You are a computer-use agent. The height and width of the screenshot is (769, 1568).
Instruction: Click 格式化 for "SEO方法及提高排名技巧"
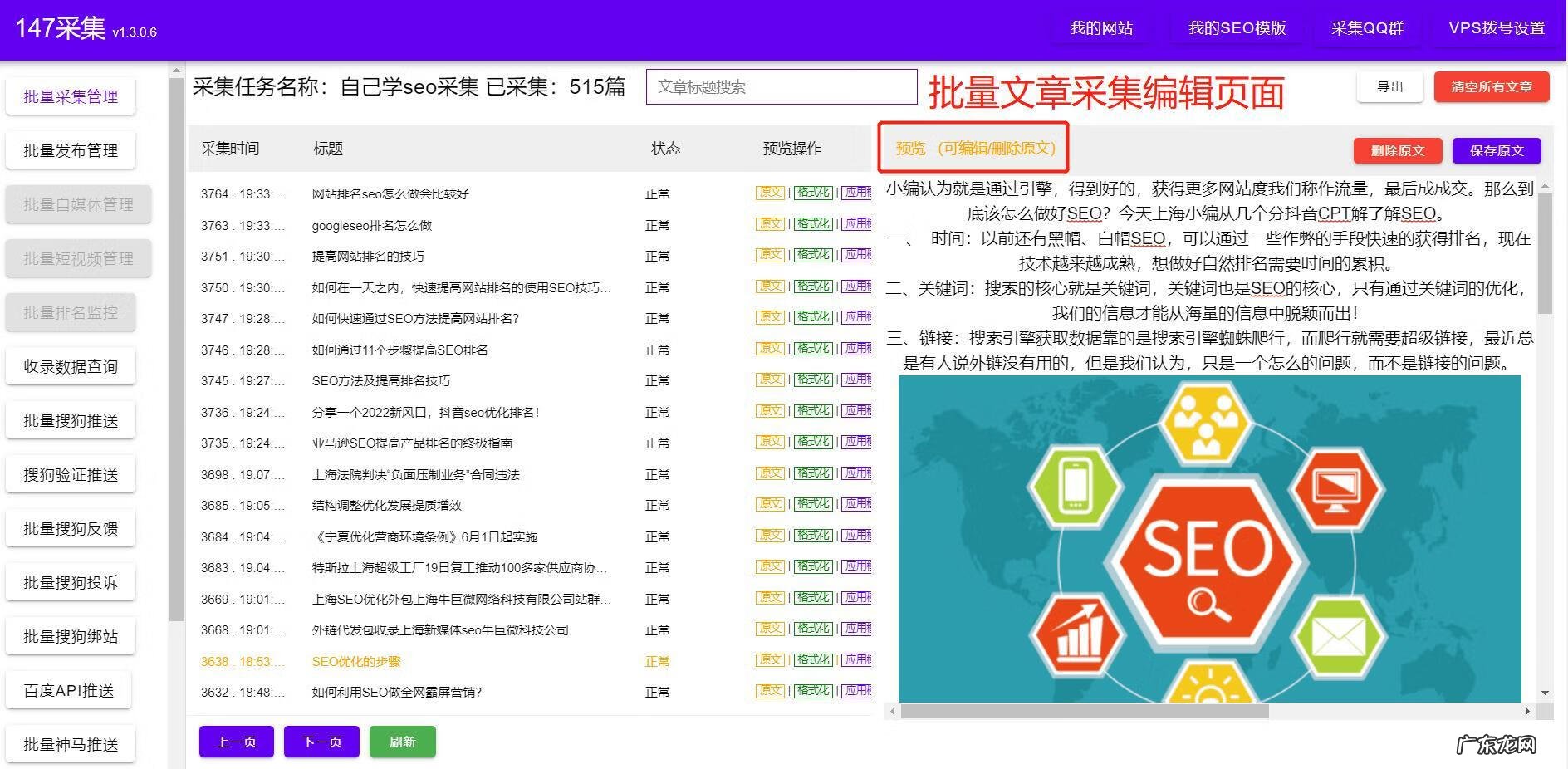click(x=813, y=380)
